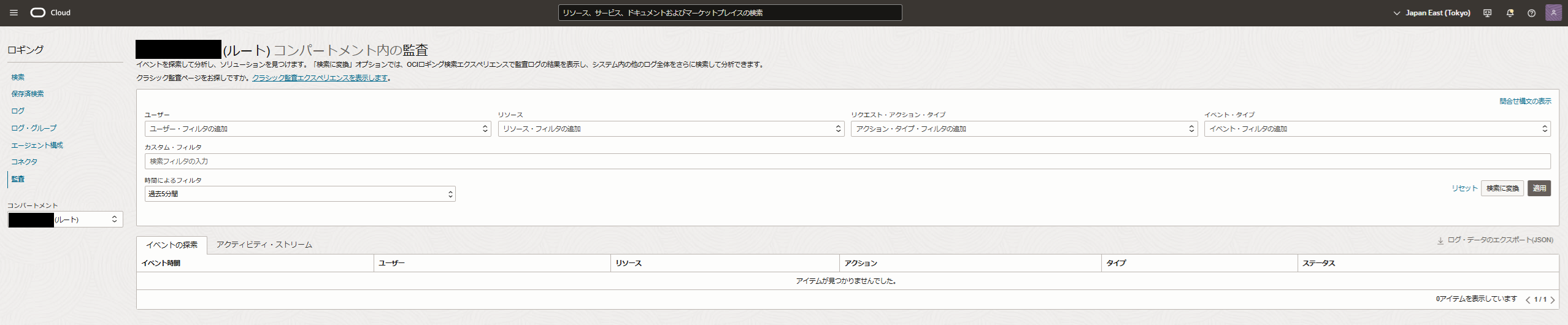Open コネクタ in the sidebar
1568x325 pixels.
point(24,162)
